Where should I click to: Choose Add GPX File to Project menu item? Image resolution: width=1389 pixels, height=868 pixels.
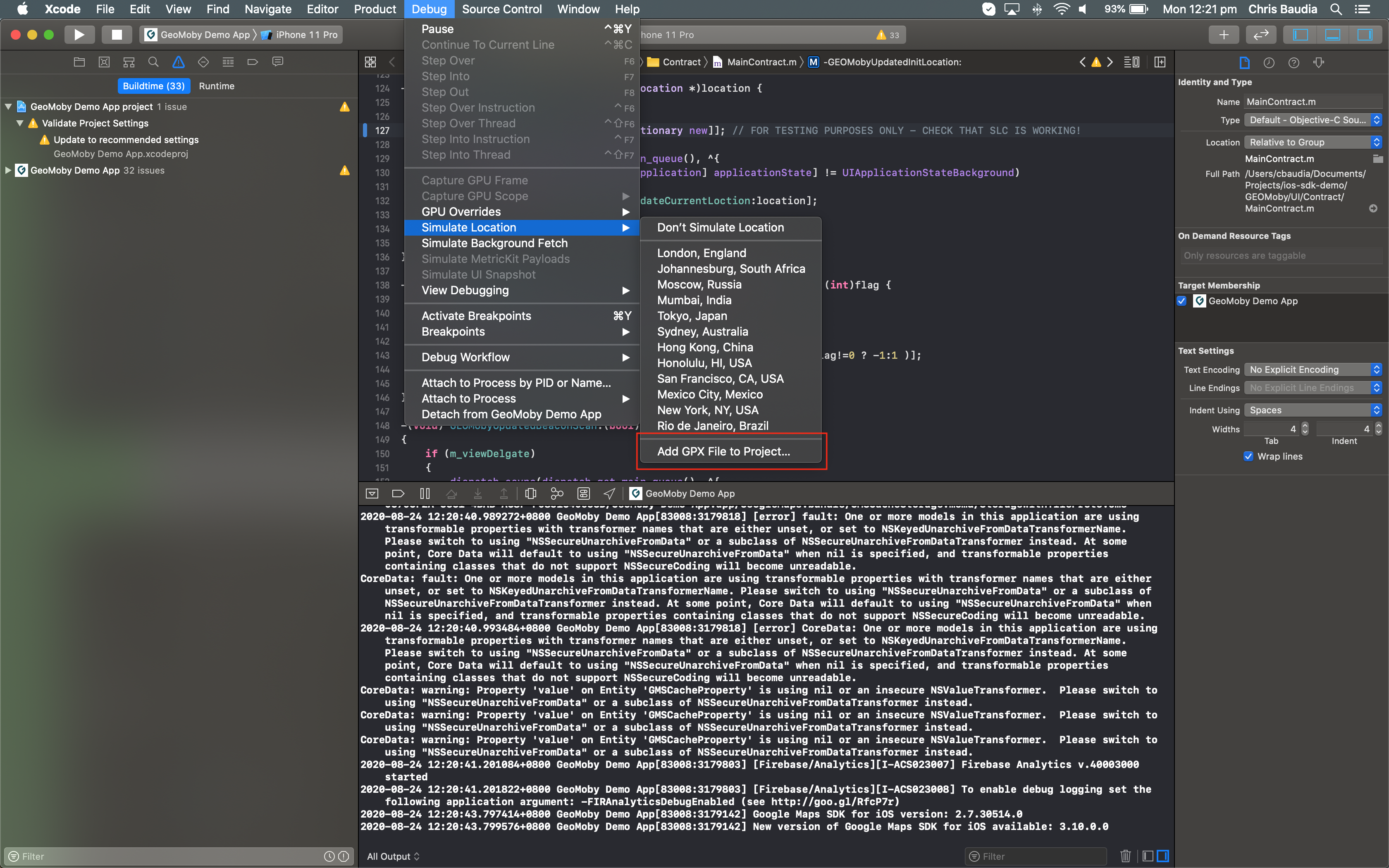pos(730,452)
